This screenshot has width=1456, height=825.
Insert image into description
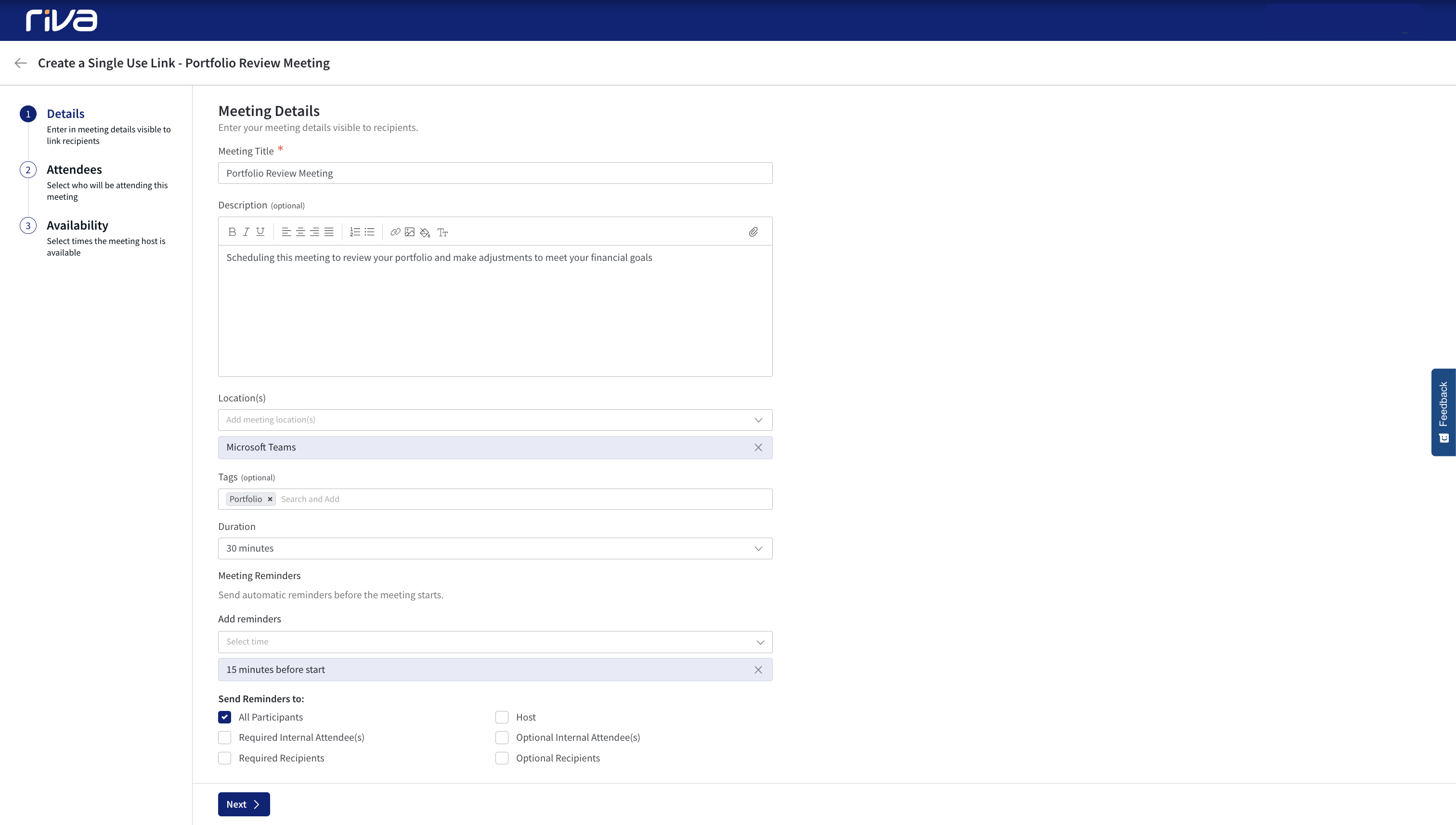click(x=410, y=232)
